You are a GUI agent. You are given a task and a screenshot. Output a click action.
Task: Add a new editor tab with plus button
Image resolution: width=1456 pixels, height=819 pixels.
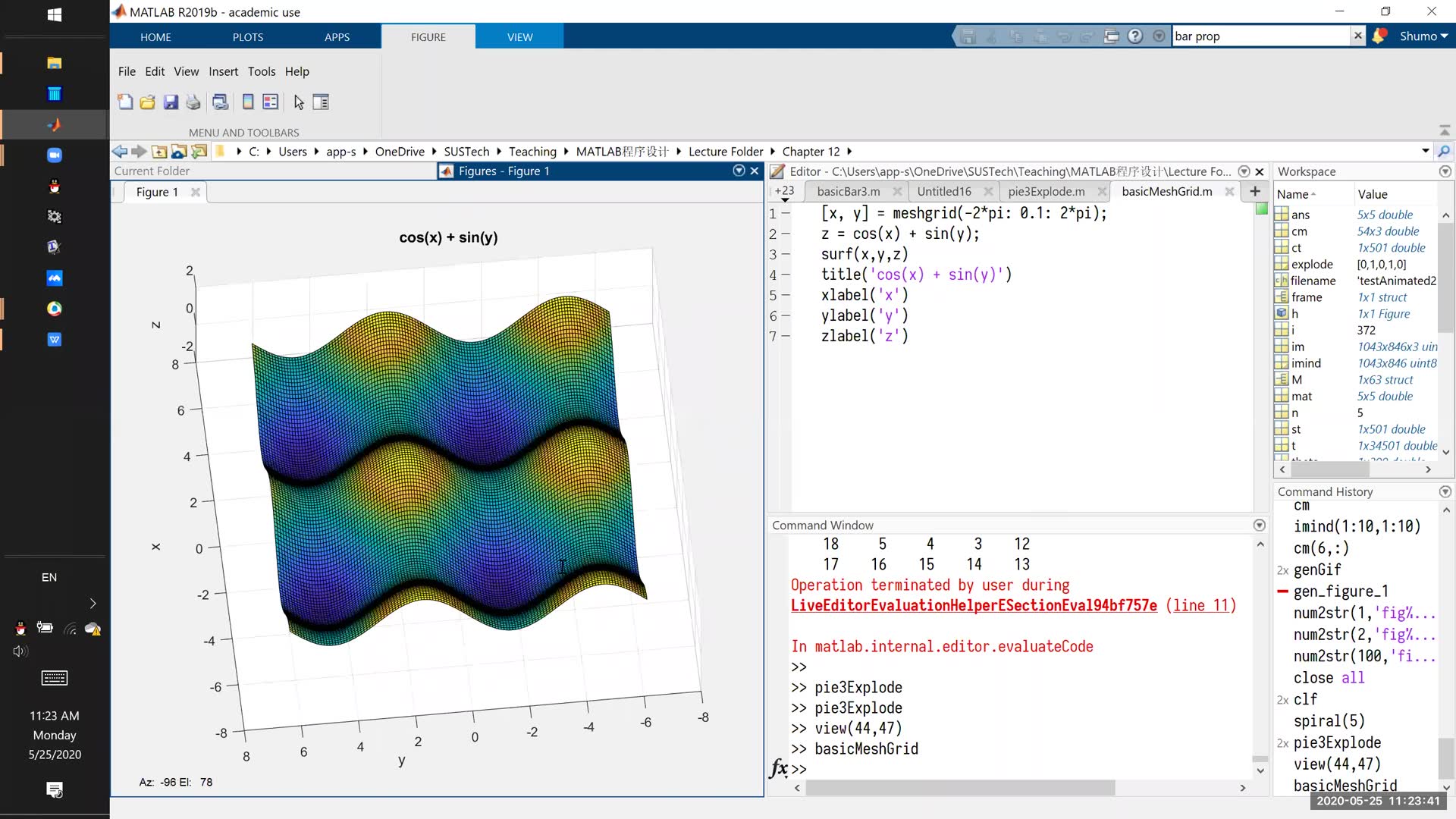(1255, 191)
